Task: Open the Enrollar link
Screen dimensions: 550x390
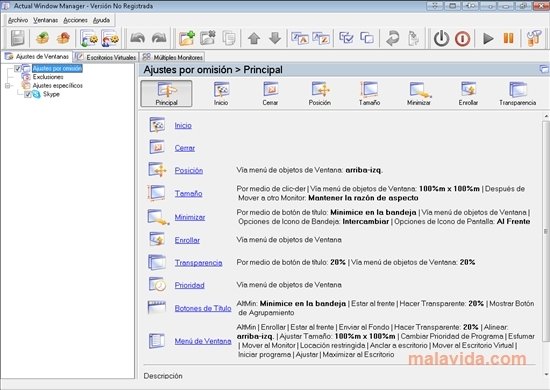Action: [187, 240]
